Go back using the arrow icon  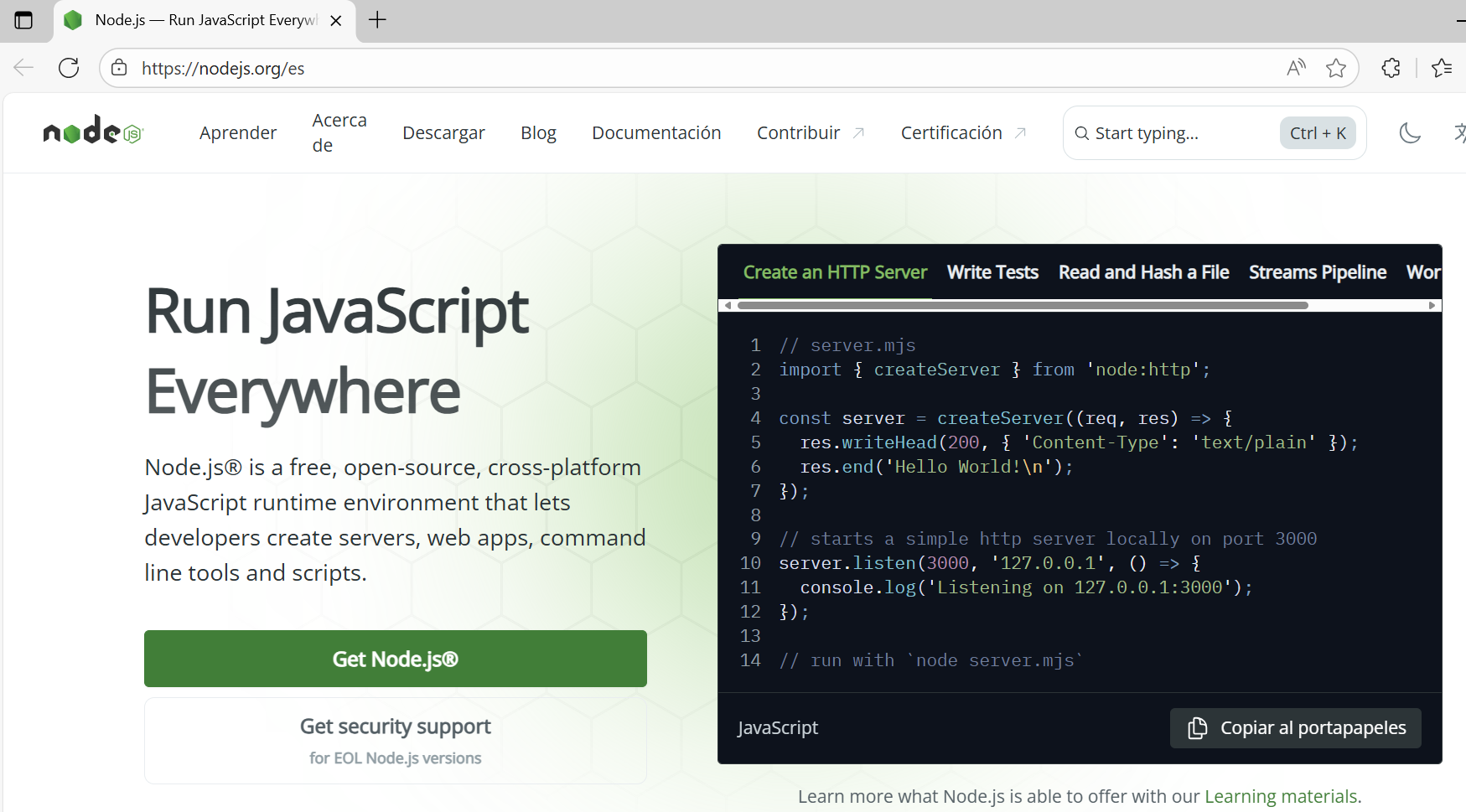(23, 68)
